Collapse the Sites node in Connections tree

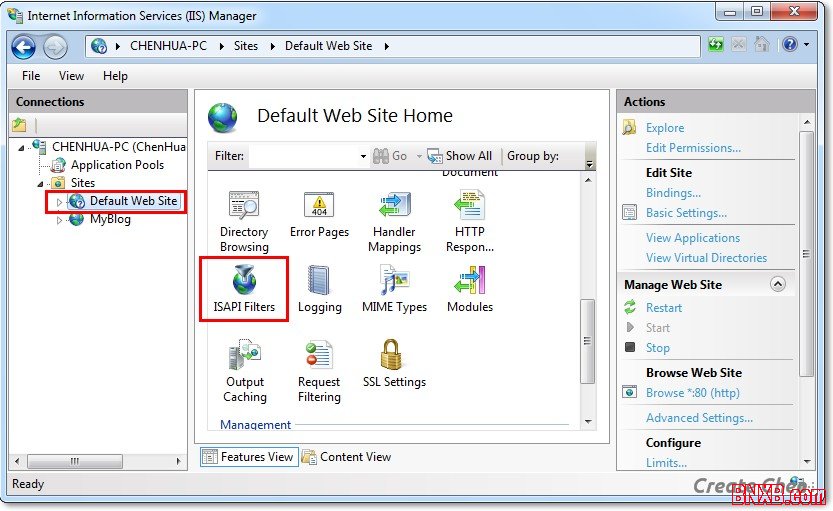41,184
